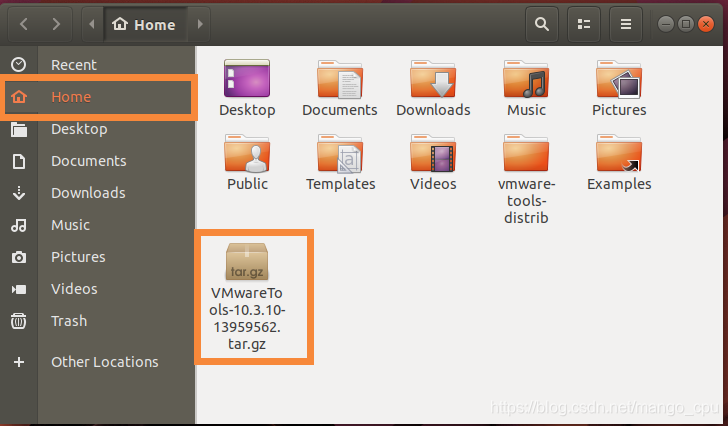Click the sidebar Home house icon
Viewport: 728px width, 426px height.
tap(19, 97)
